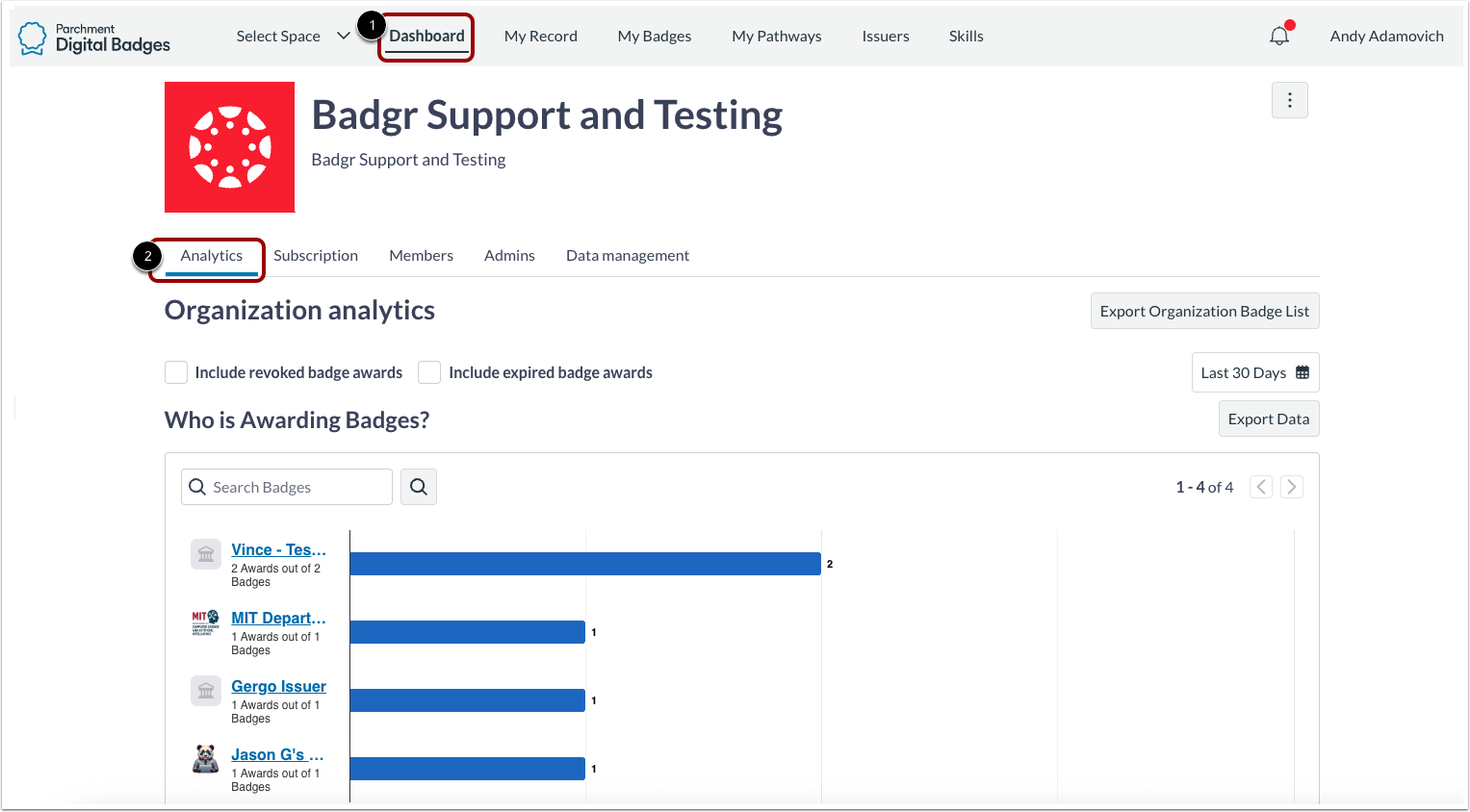The height and width of the screenshot is (812, 1470).
Task: Open the Gergo Issuer link
Action: [x=278, y=686]
